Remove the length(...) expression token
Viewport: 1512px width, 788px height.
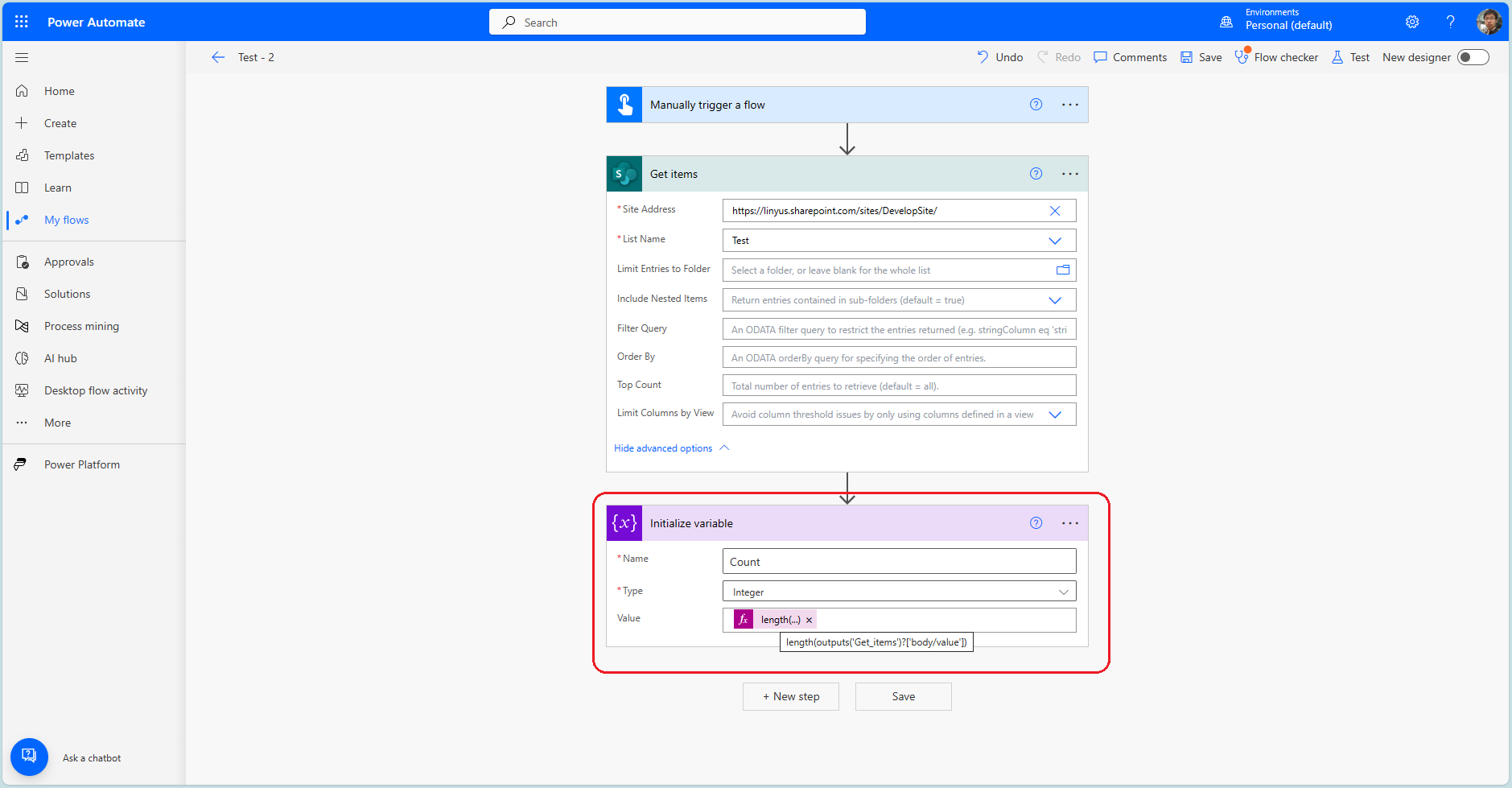809,620
